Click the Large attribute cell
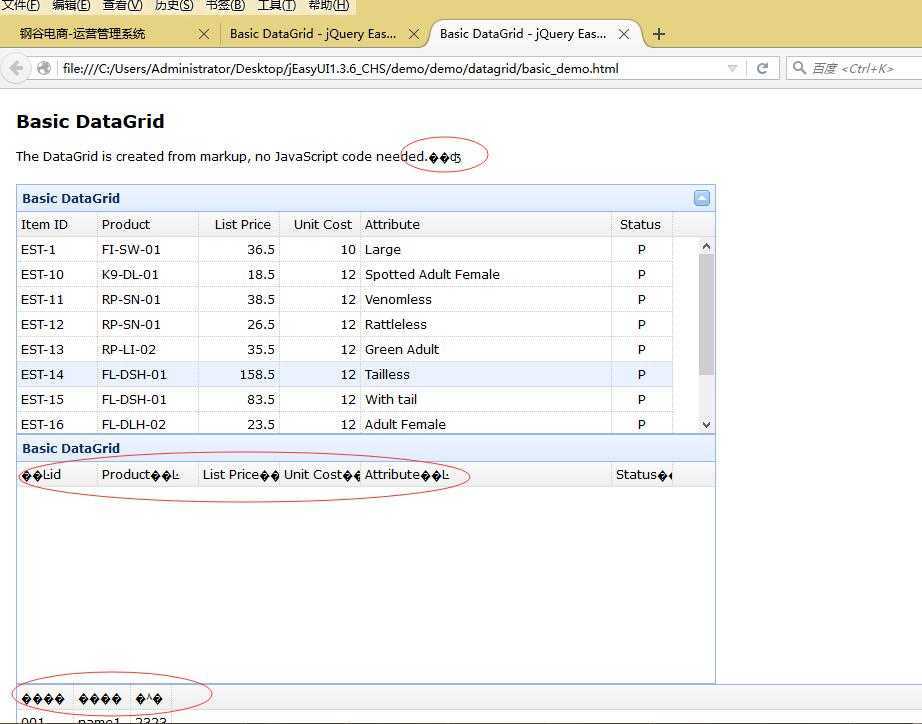Viewport: 922px width, 724px height. (x=486, y=249)
